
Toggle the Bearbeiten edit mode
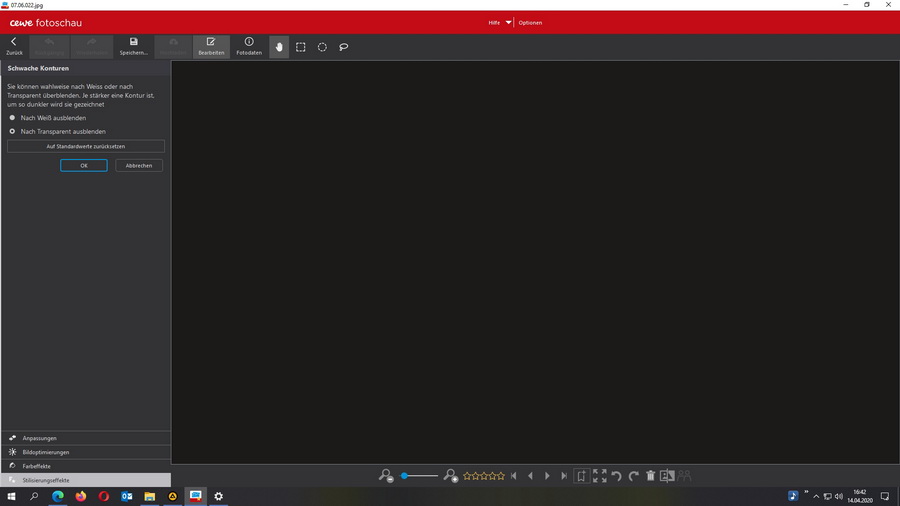[x=211, y=46]
